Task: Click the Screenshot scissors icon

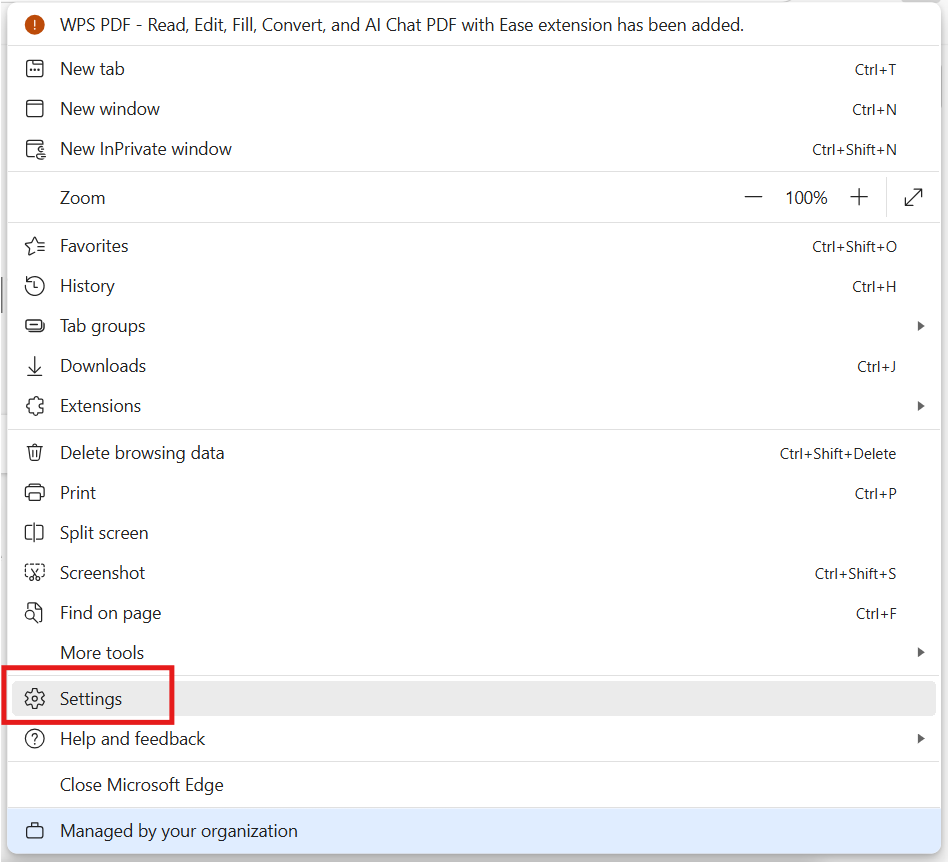Action: tap(35, 573)
